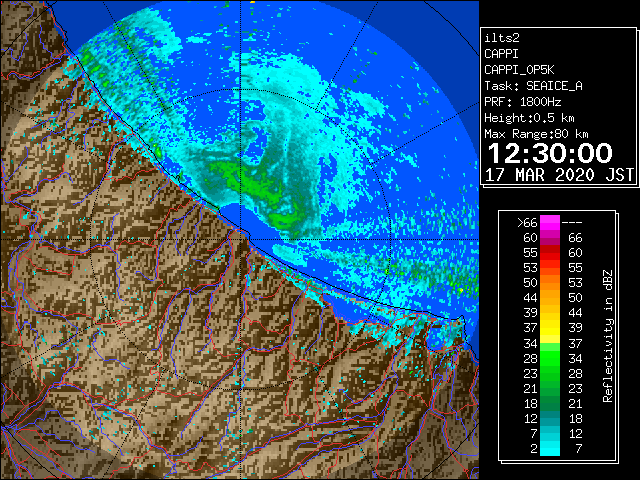The height and width of the screenshot is (480, 640).
Task: Select the 'Task: SEAICE_A' line
Action: pyautogui.click(x=533, y=86)
